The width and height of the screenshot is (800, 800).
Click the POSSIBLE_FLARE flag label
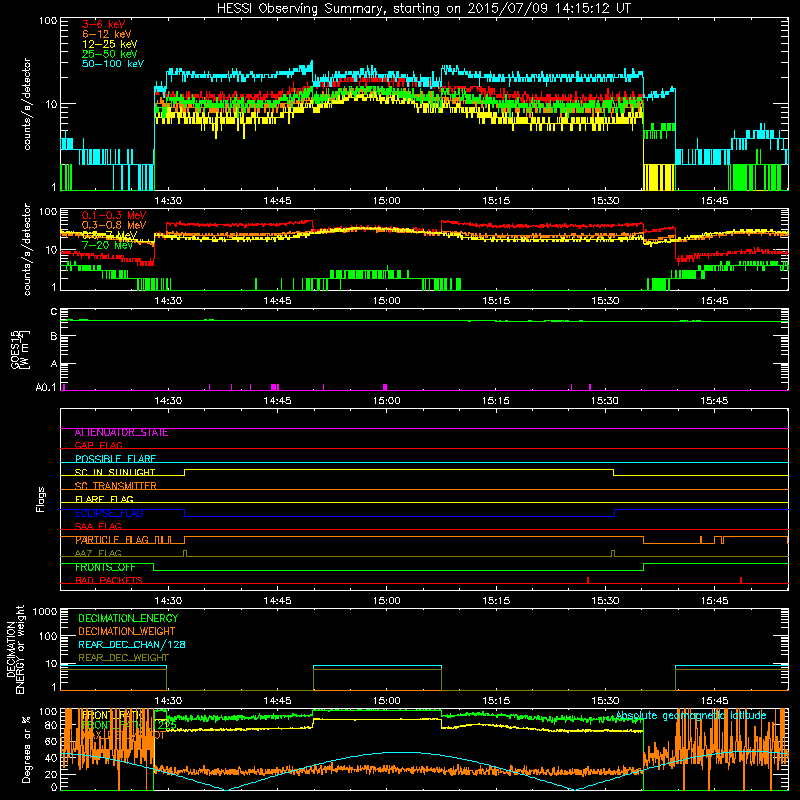[115, 459]
